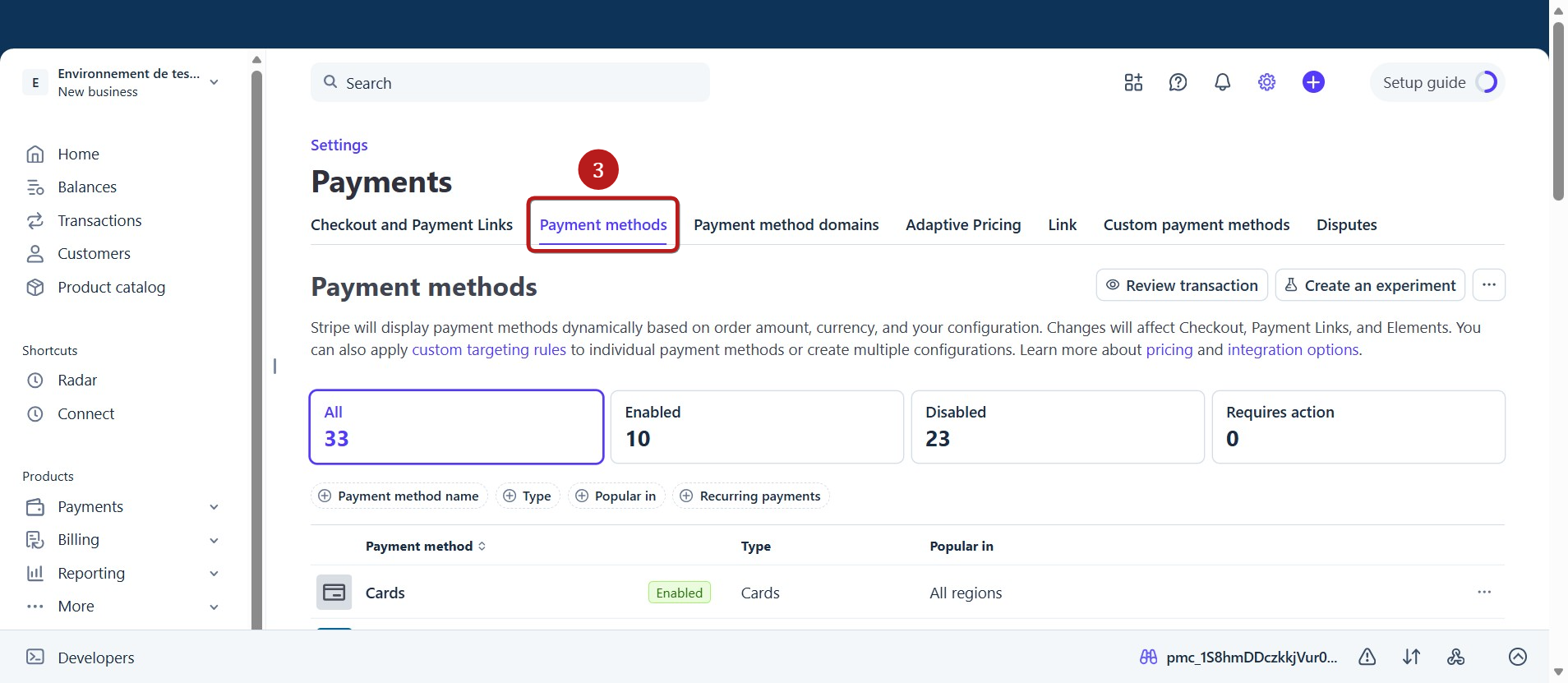Click the Transactions arrows icon
The width and height of the screenshot is (1568, 683).
pos(35,220)
